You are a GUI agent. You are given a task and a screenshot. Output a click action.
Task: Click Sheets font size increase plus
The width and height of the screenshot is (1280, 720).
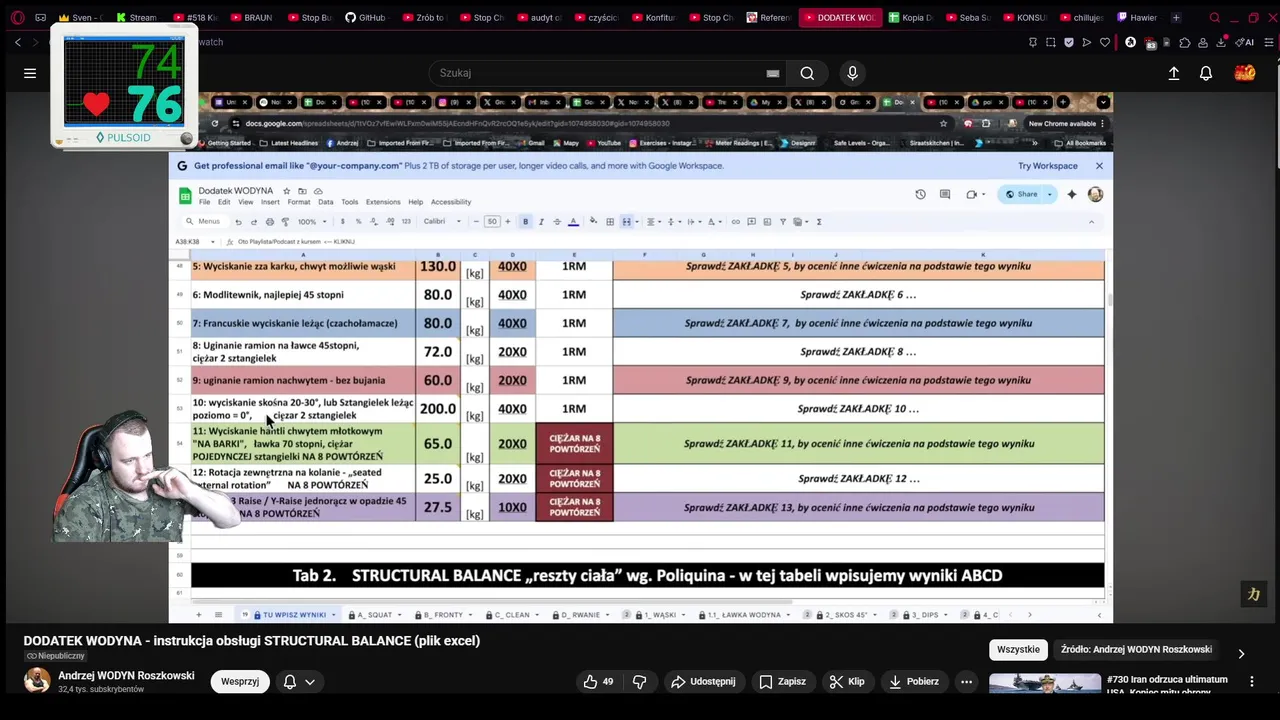tap(507, 222)
